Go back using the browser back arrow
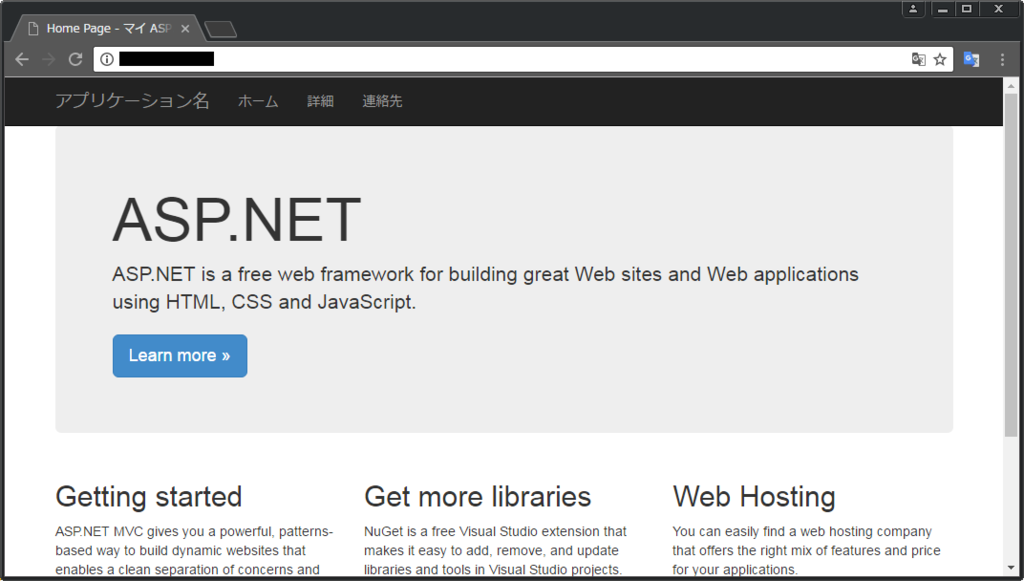The width and height of the screenshot is (1024, 581). (x=22, y=59)
